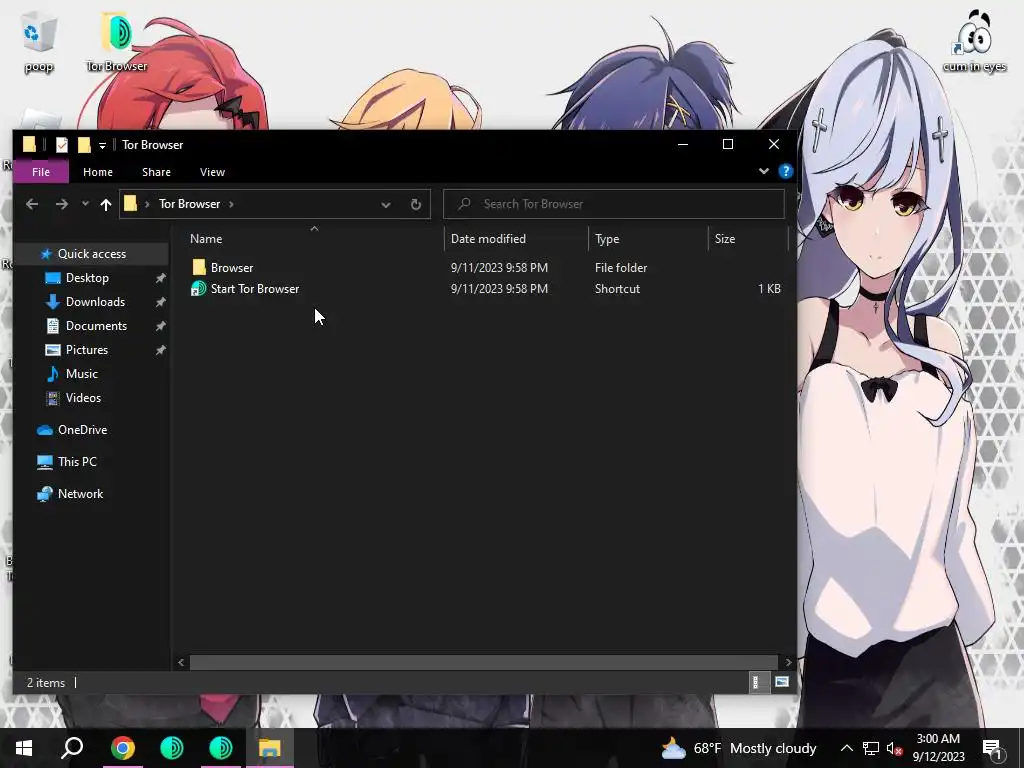This screenshot has width=1024, height=768.
Task: Click the Forward navigation arrow
Action: point(61,204)
